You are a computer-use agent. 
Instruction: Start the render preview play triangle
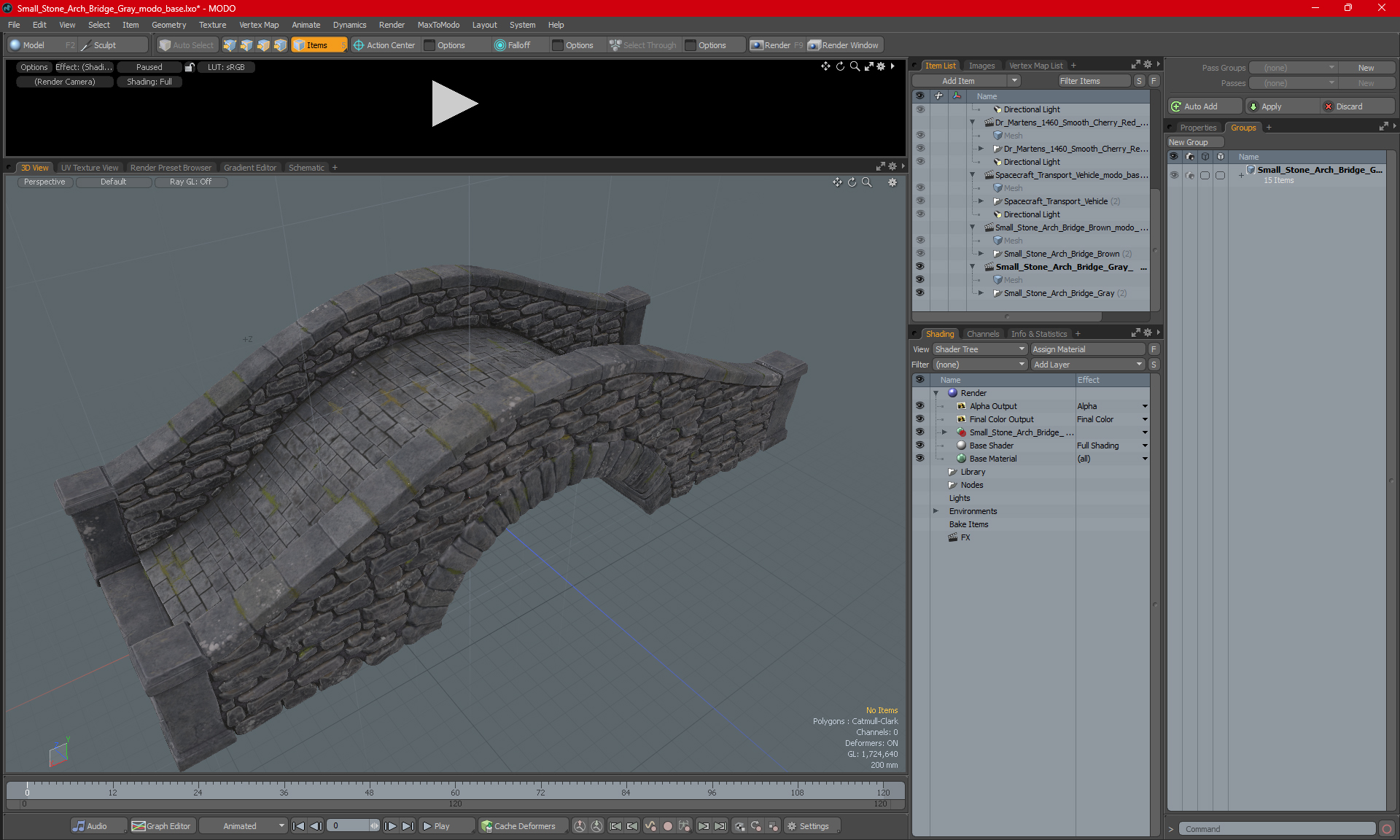[454, 104]
